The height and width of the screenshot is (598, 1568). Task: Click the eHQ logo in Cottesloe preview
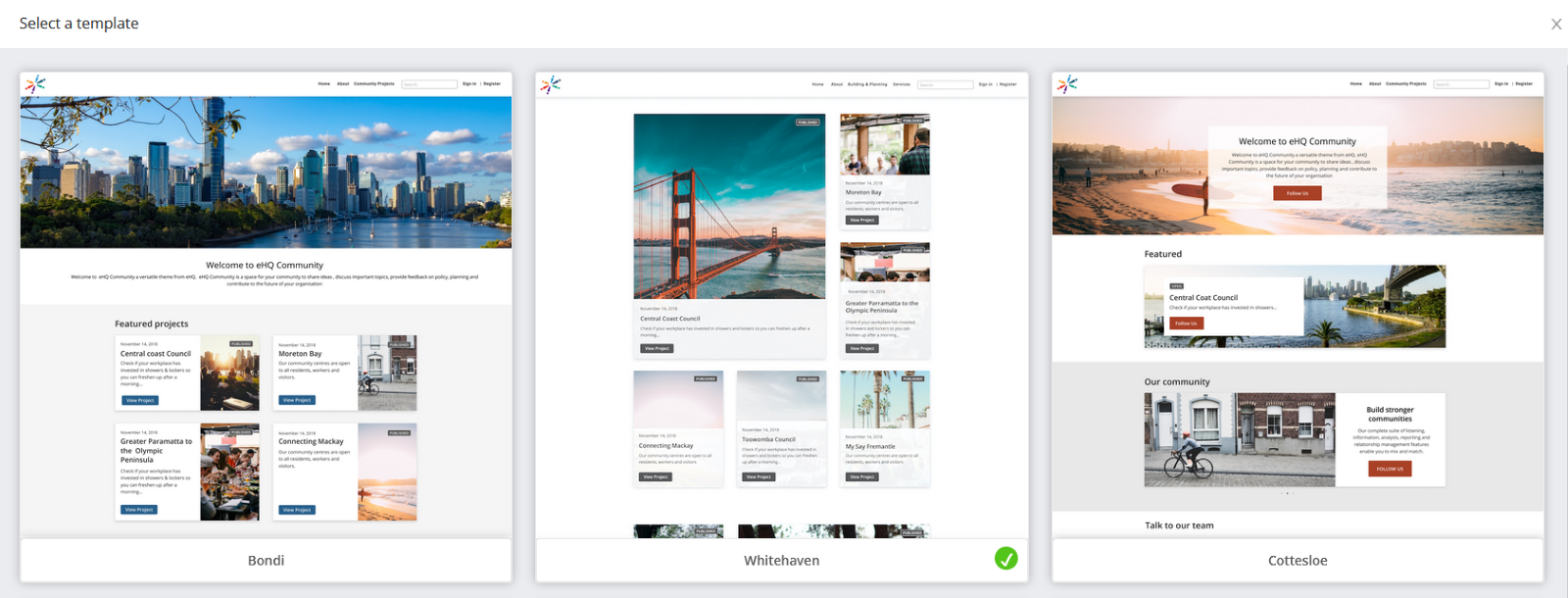tap(1067, 84)
